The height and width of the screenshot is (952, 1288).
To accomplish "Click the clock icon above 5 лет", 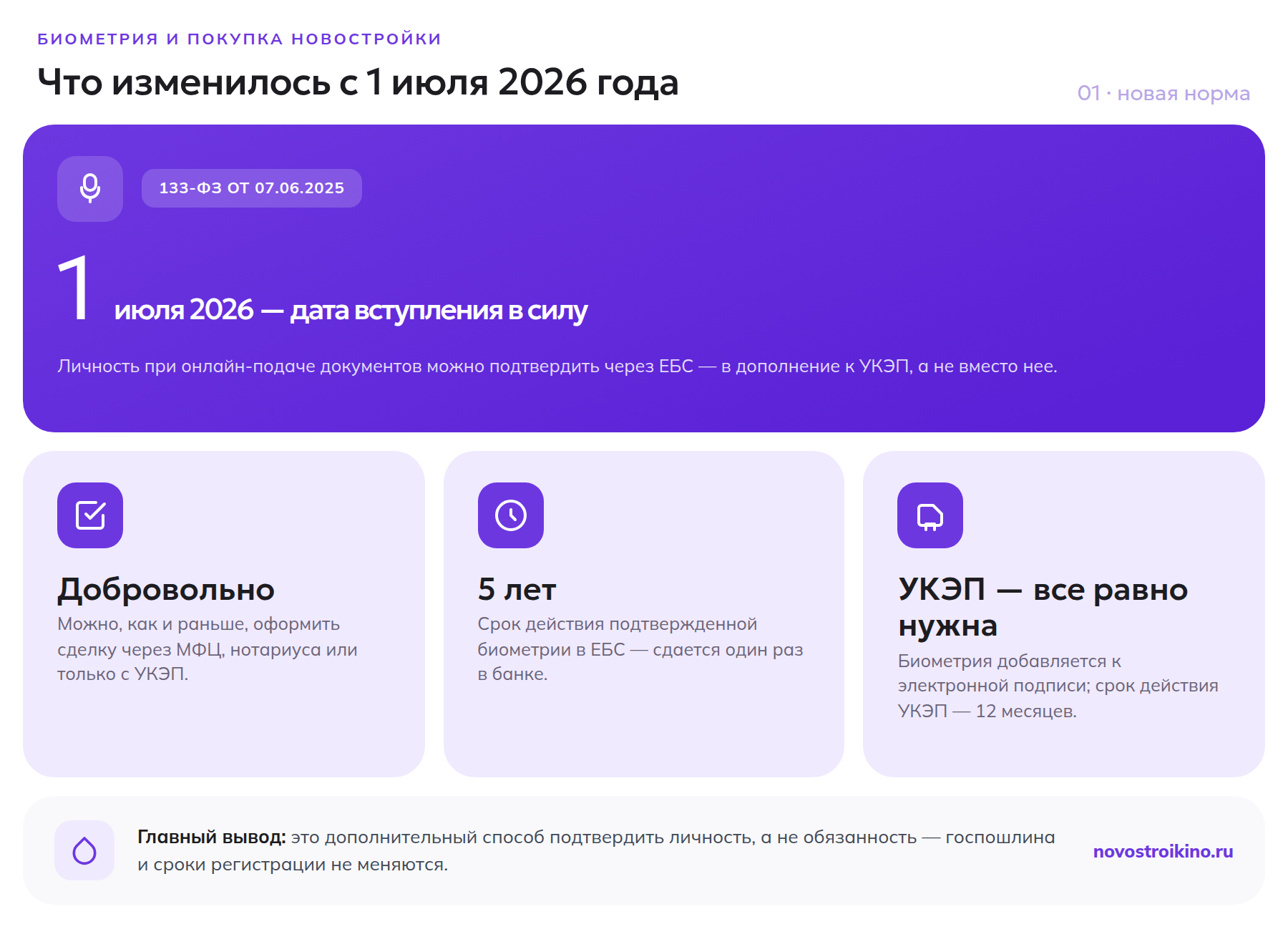I will coord(511,515).
